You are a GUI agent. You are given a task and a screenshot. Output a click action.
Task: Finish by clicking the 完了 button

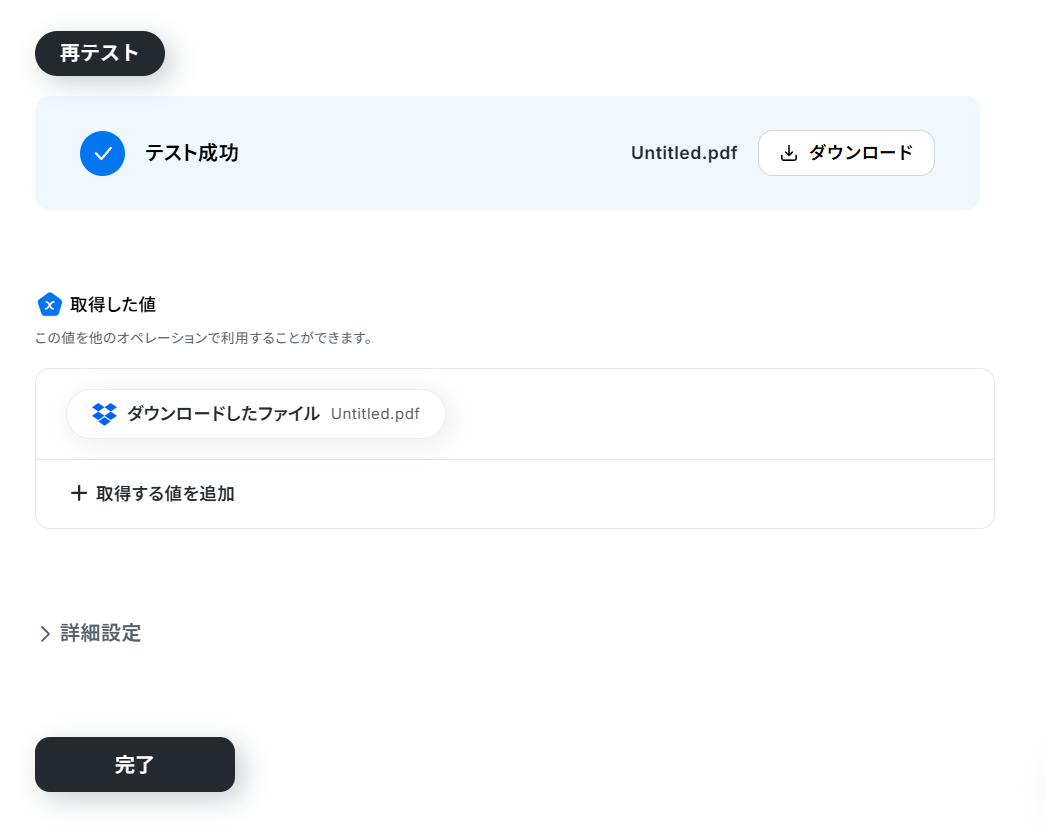pyautogui.click(x=135, y=765)
